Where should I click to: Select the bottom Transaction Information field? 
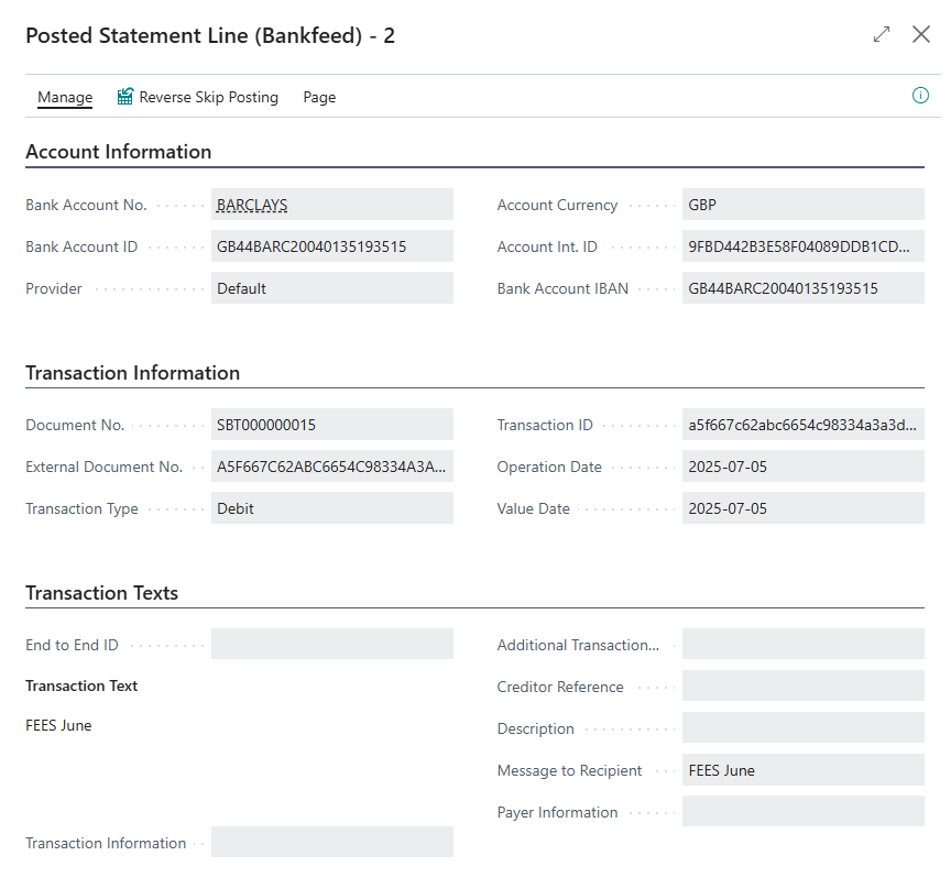point(332,842)
